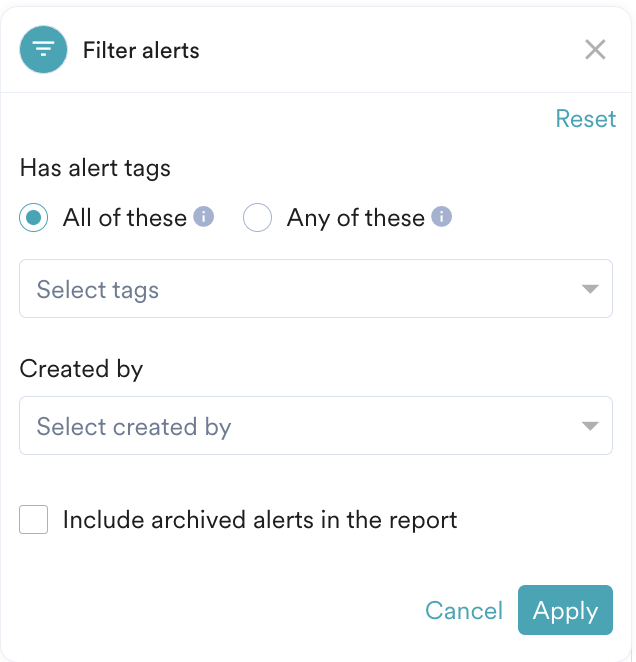Click the "All of these" label text

pyautogui.click(x=125, y=218)
